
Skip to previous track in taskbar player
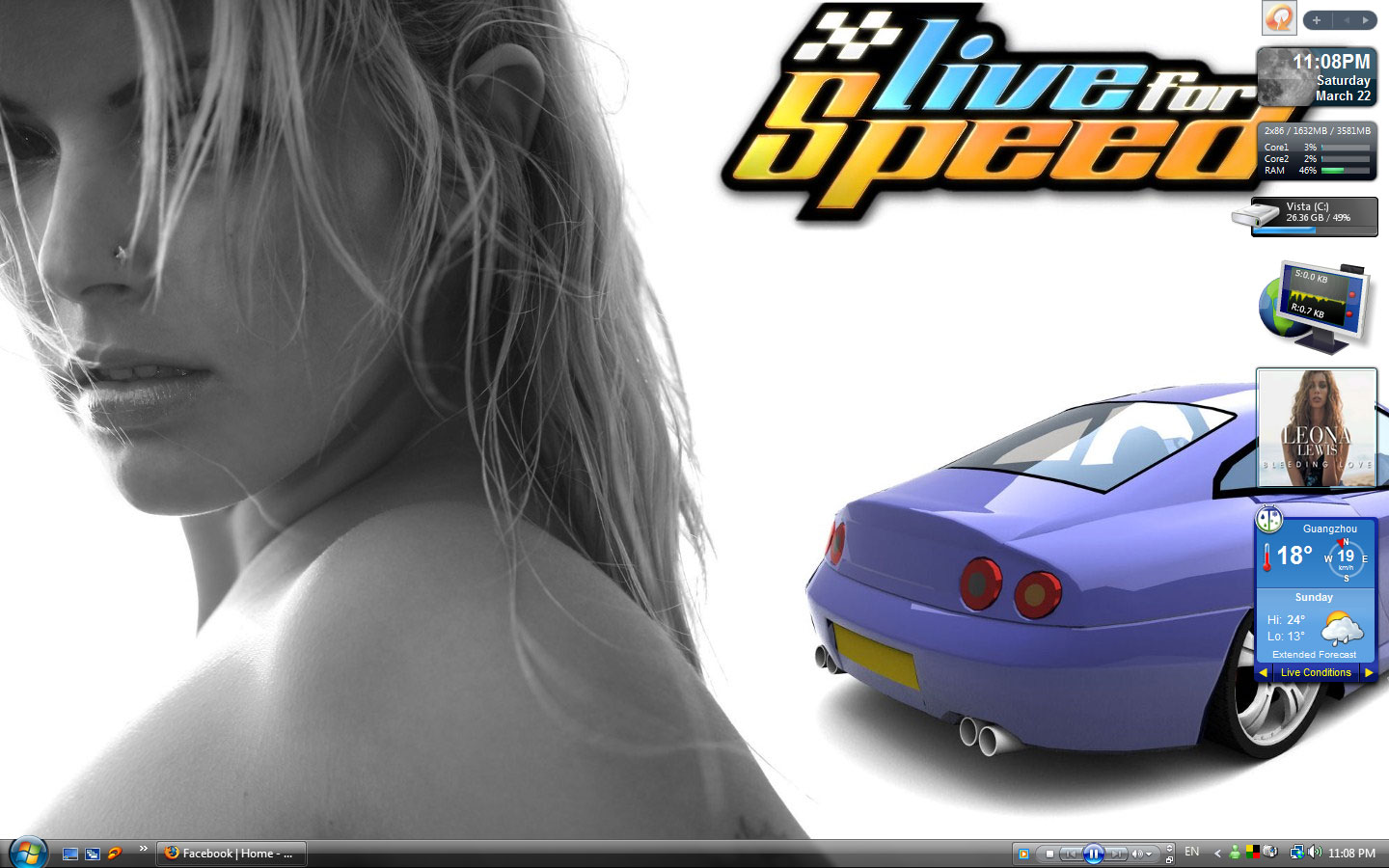coord(1071,854)
